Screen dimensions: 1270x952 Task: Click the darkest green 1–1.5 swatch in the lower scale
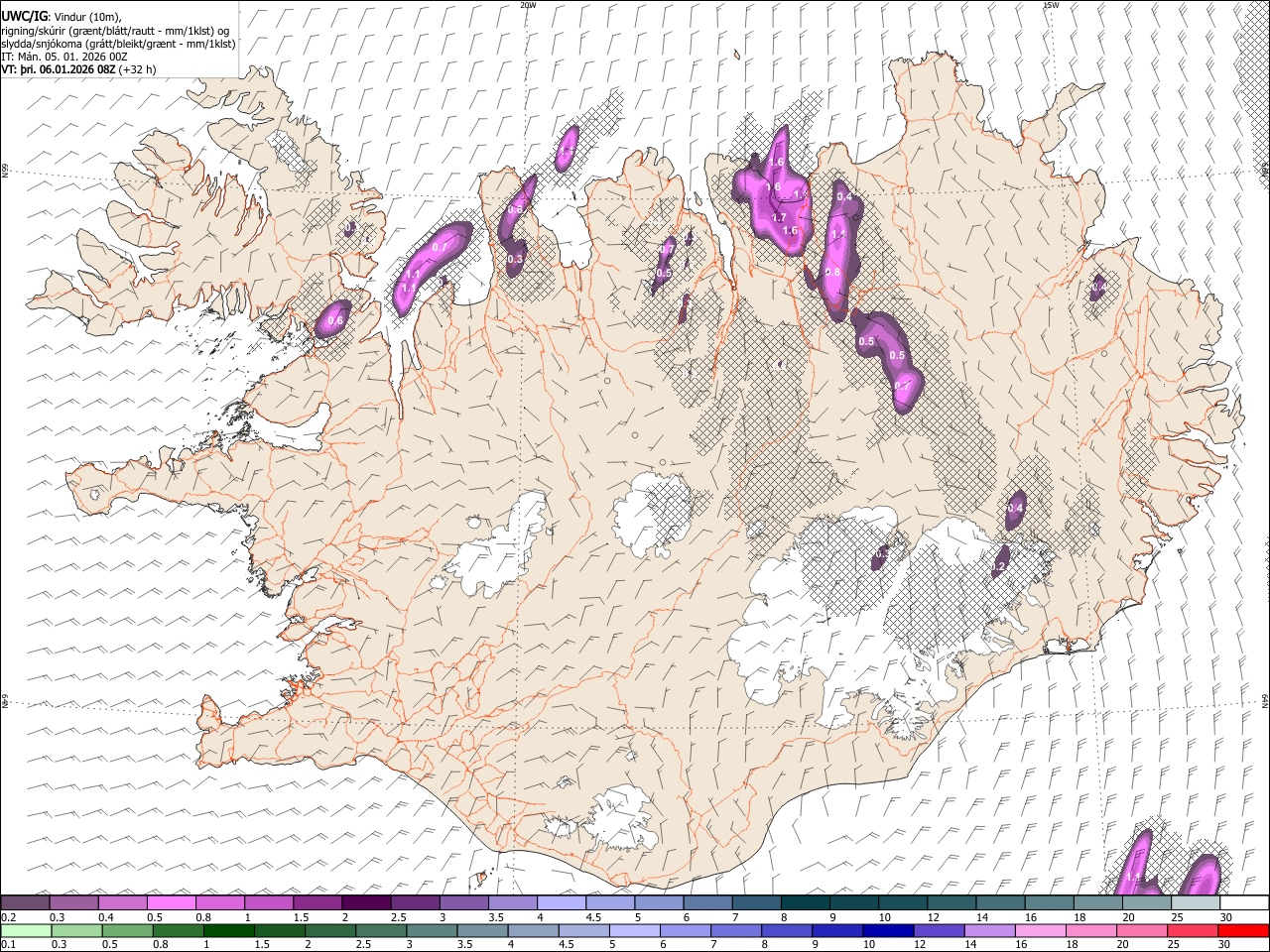pos(229,930)
